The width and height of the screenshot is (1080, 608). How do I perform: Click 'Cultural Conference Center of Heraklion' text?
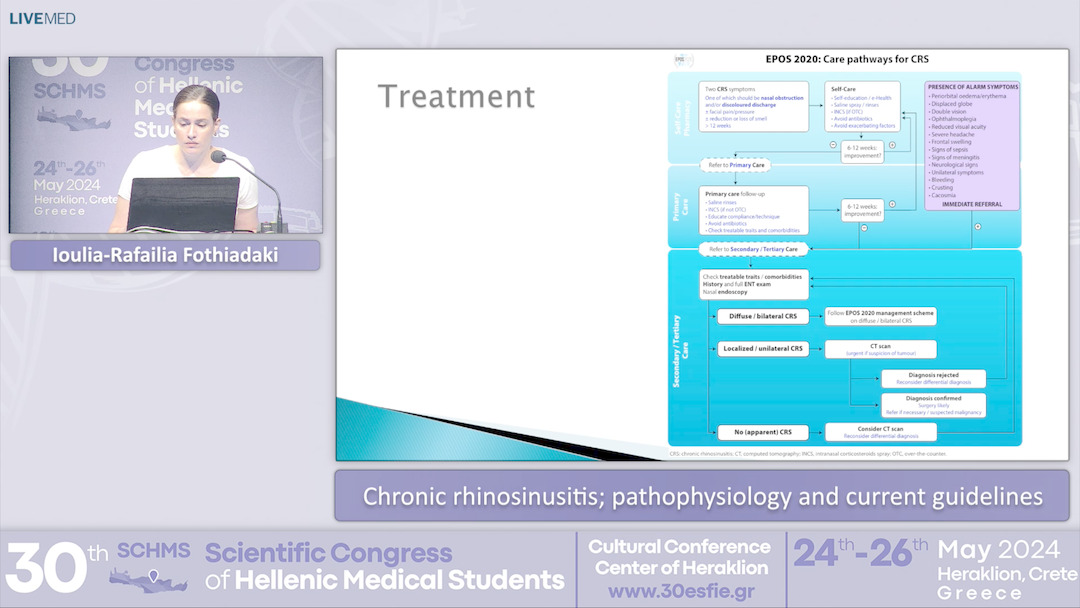681,557
